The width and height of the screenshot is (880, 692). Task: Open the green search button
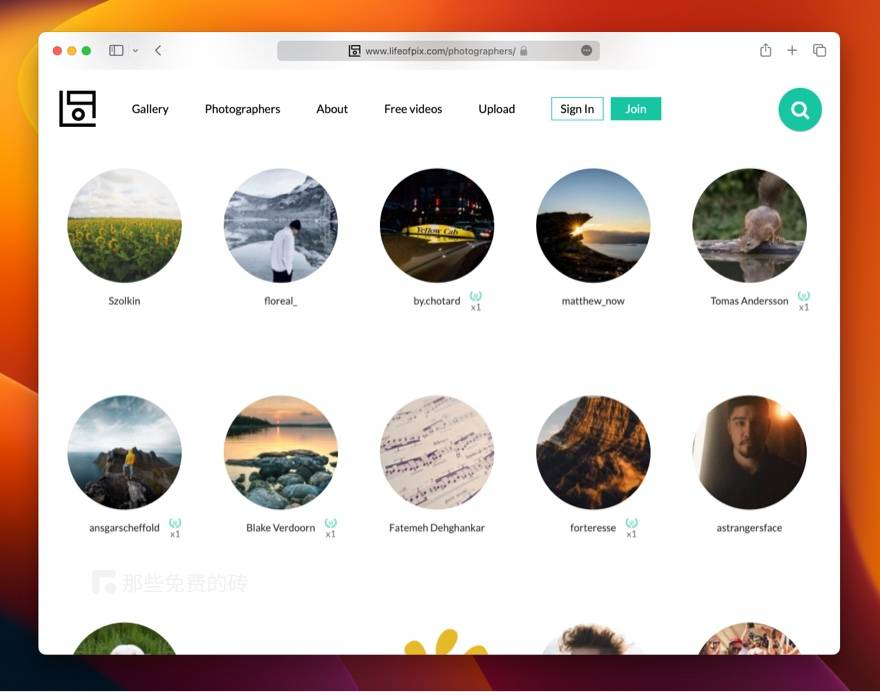[x=800, y=110]
